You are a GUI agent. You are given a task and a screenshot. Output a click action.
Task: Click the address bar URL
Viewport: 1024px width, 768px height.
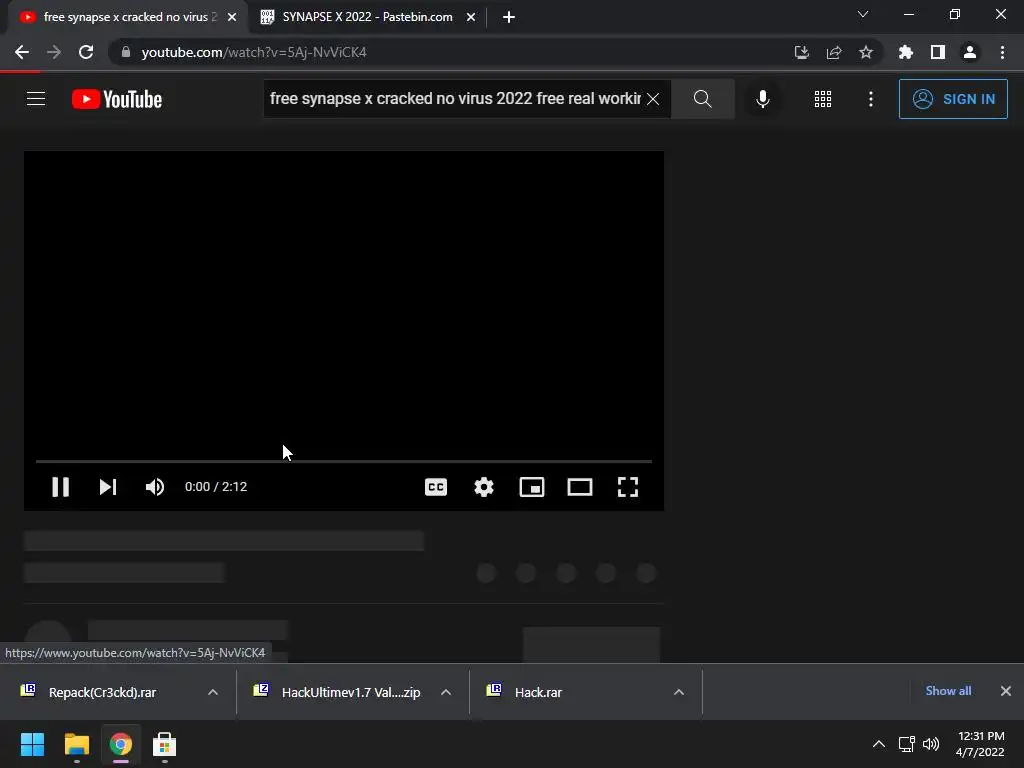pos(254,52)
